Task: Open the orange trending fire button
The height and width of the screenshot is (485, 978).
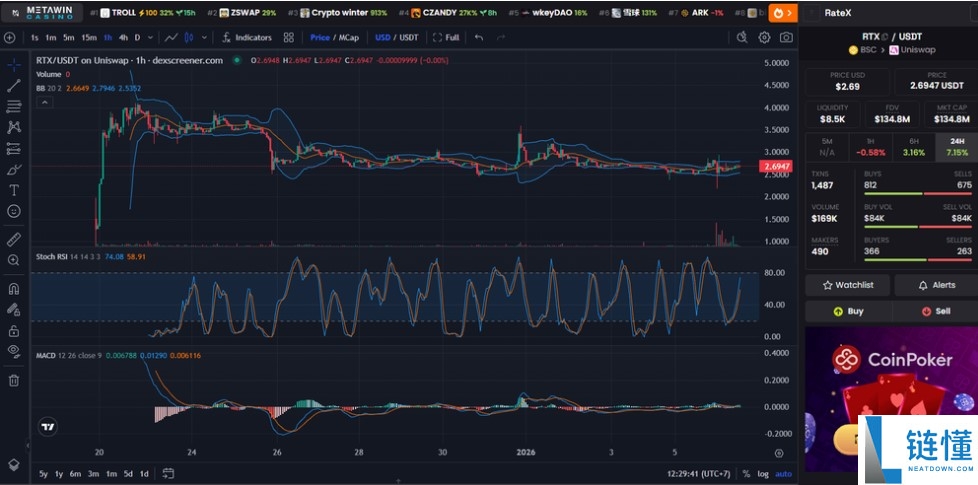Action: [x=783, y=12]
